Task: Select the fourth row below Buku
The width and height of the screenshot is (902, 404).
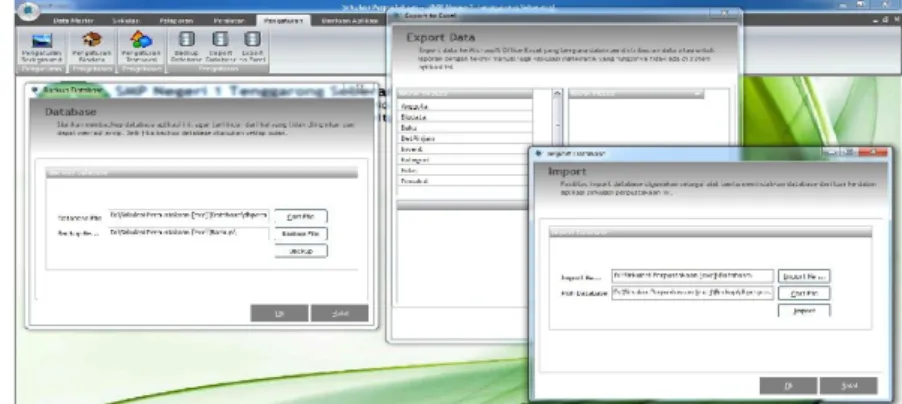Action: click(x=465, y=138)
